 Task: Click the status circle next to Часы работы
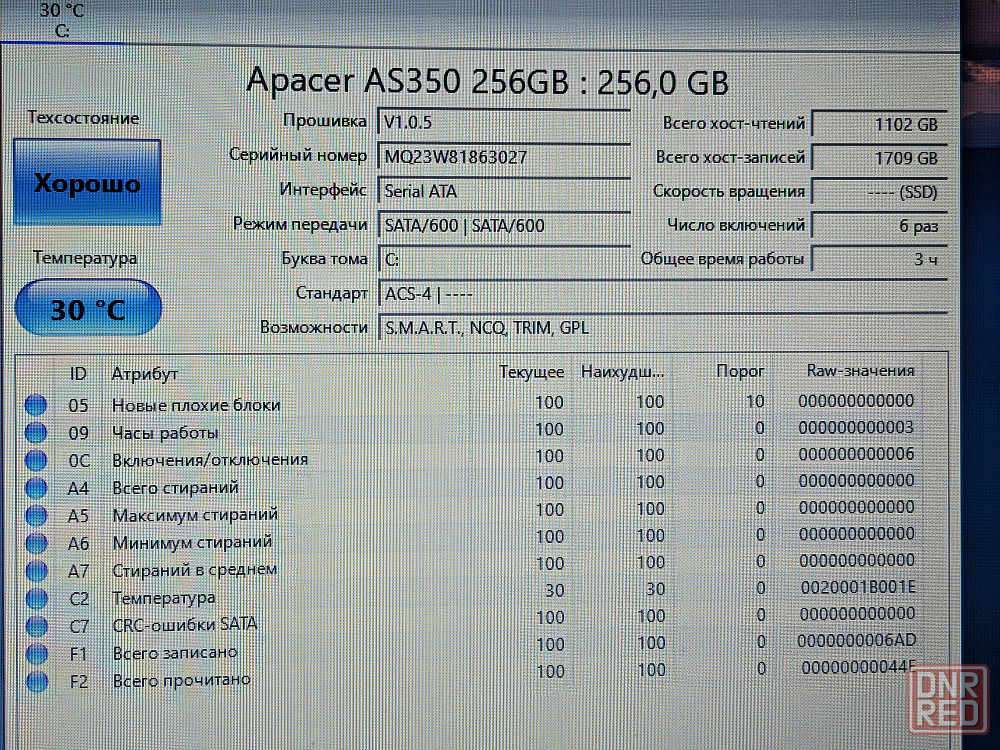pos(36,433)
